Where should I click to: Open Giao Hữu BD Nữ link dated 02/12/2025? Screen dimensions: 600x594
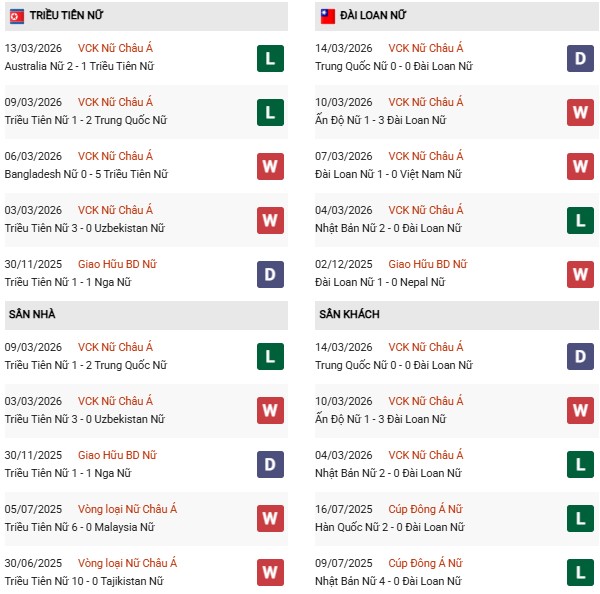coord(428,264)
